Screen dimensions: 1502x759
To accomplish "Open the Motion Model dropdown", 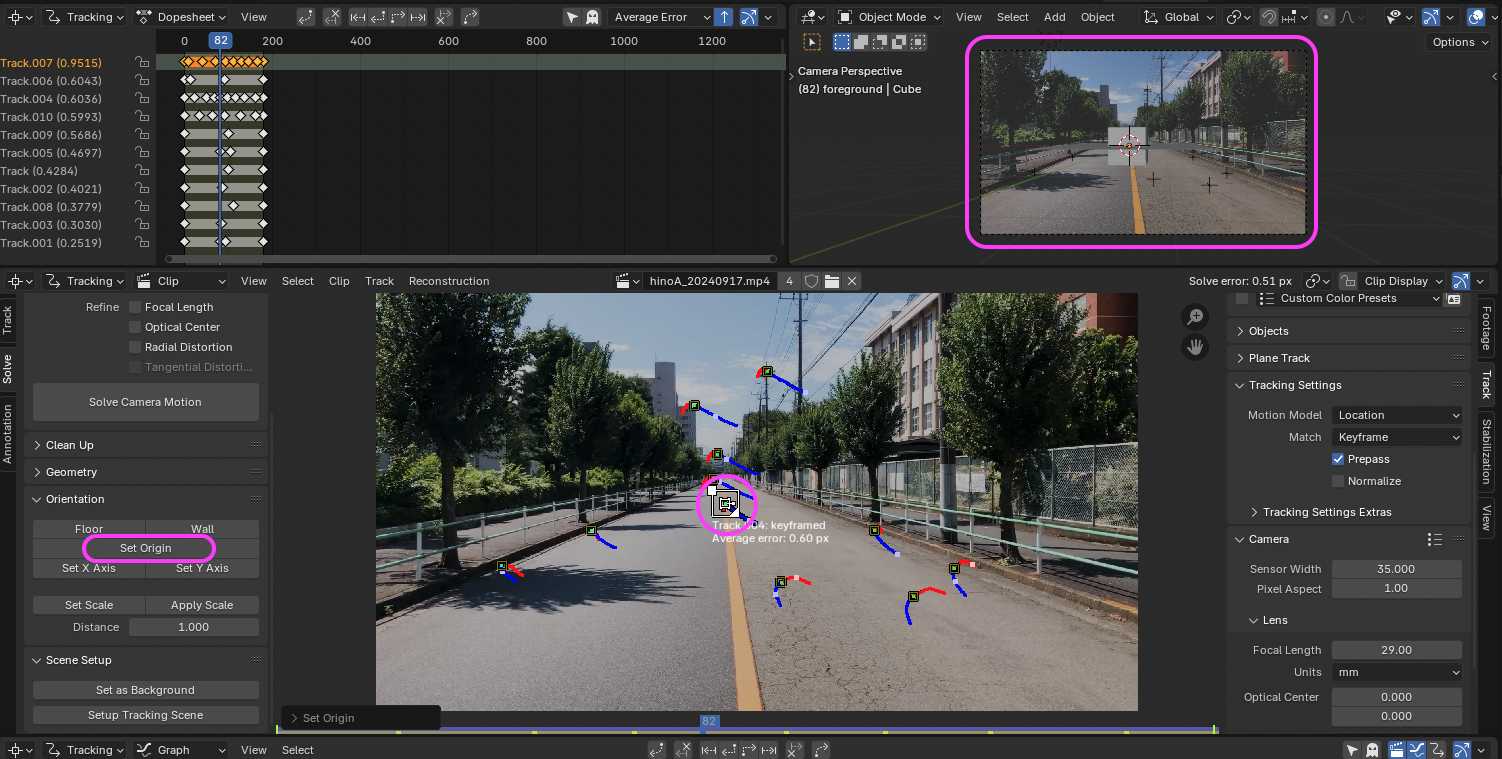I will point(1397,415).
